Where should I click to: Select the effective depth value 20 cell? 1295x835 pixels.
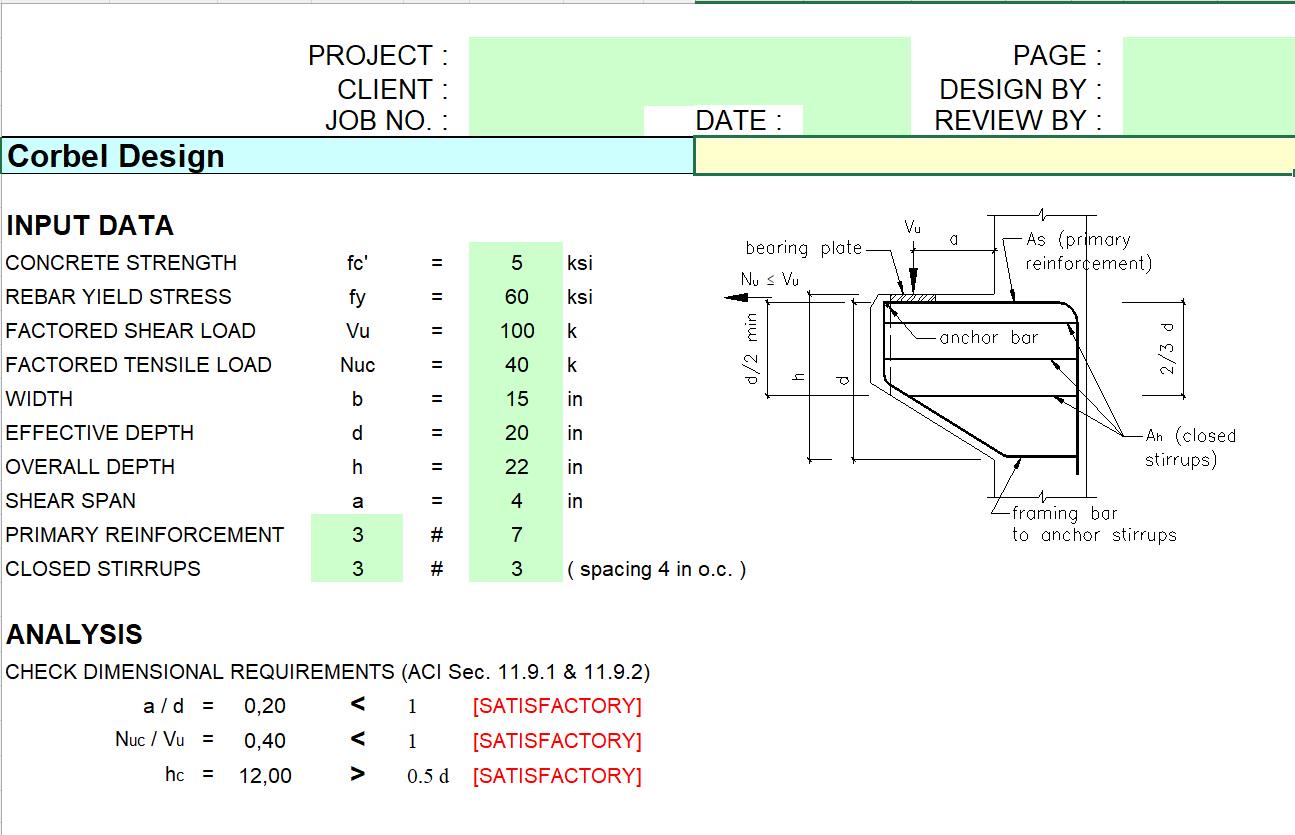516,433
